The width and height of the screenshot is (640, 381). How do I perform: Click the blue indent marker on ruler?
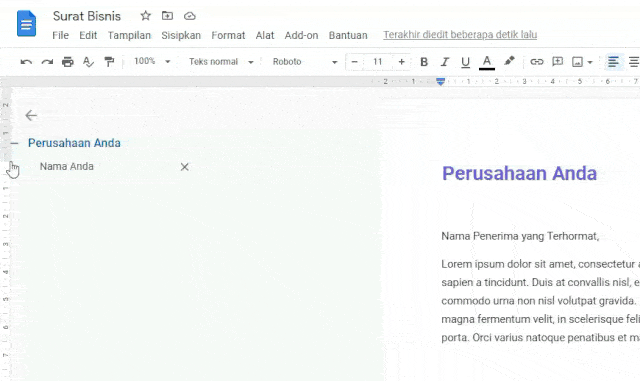click(440, 82)
